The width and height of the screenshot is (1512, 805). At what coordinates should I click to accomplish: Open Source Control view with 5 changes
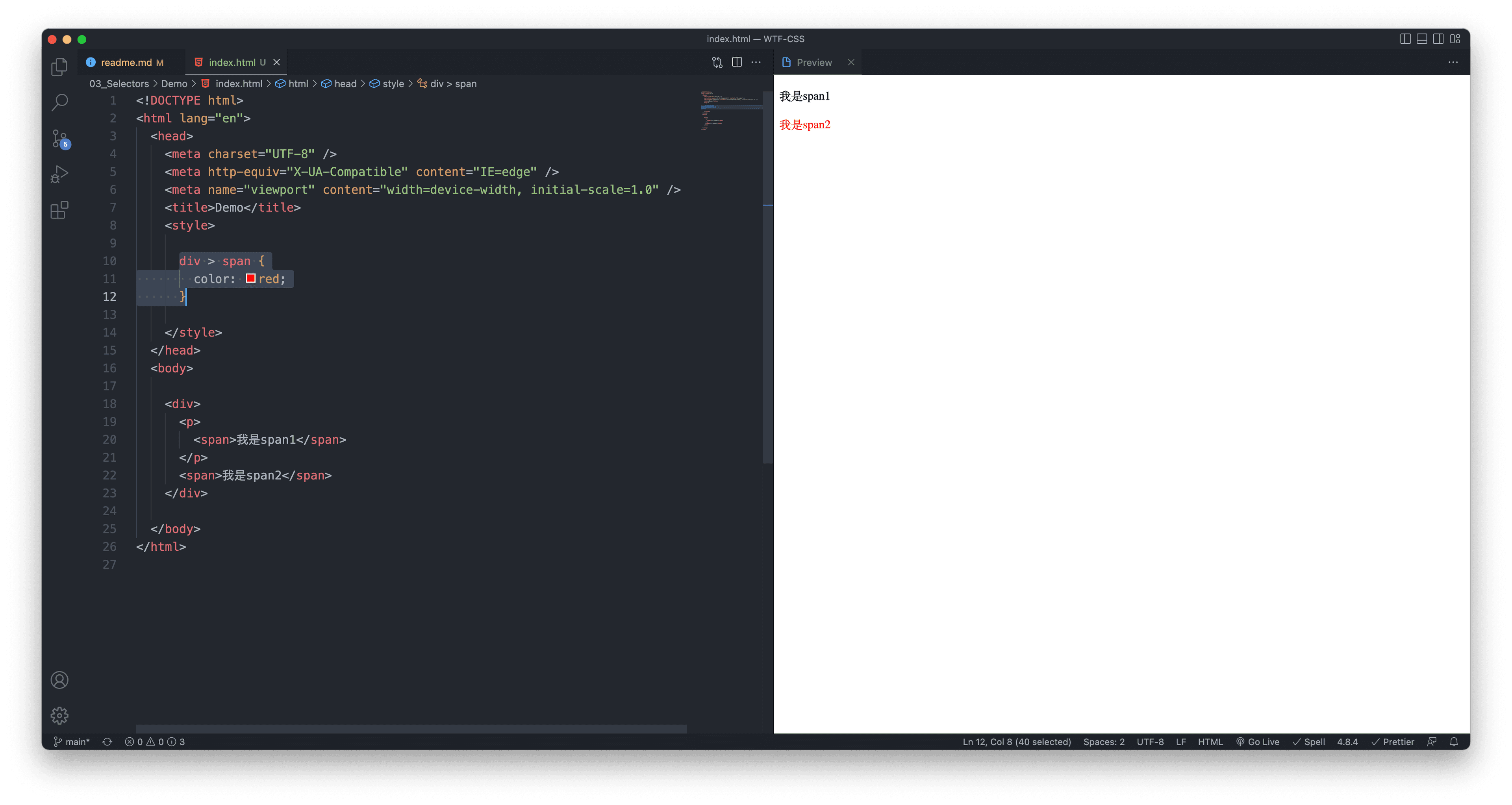coord(60,139)
